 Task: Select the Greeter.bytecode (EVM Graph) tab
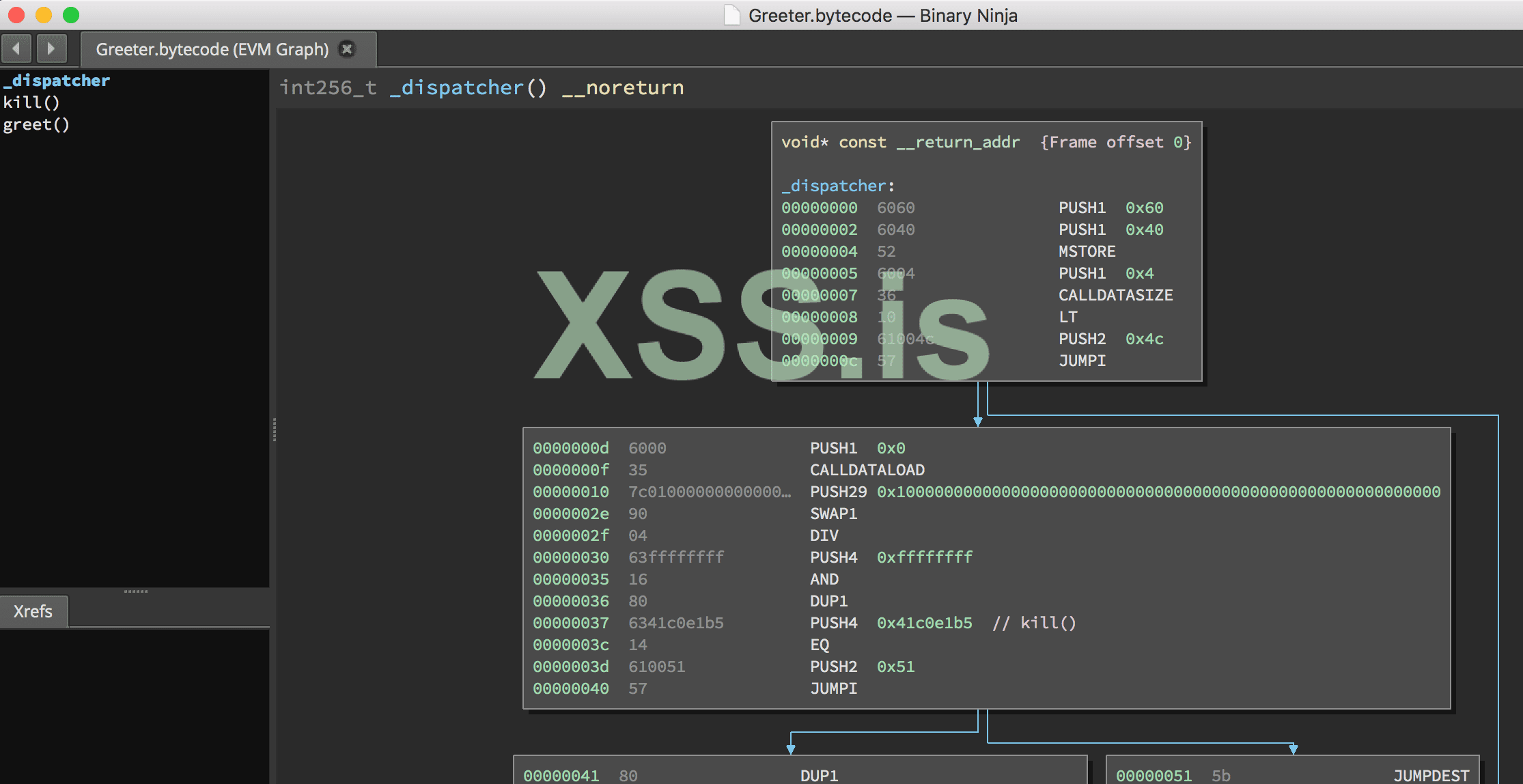(212, 49)
